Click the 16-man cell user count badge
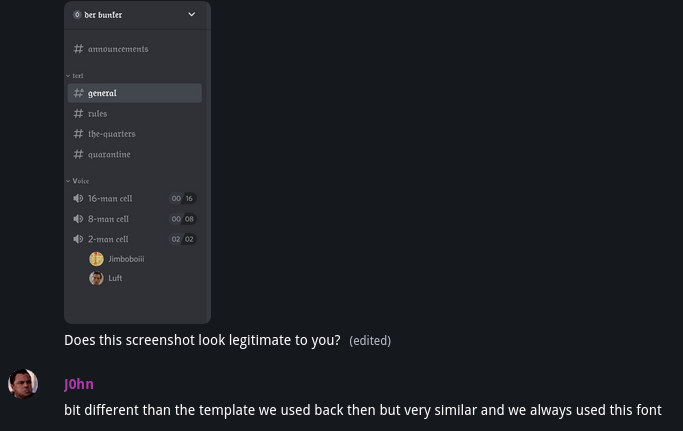 pyautogui.click(x=183, y=199)
